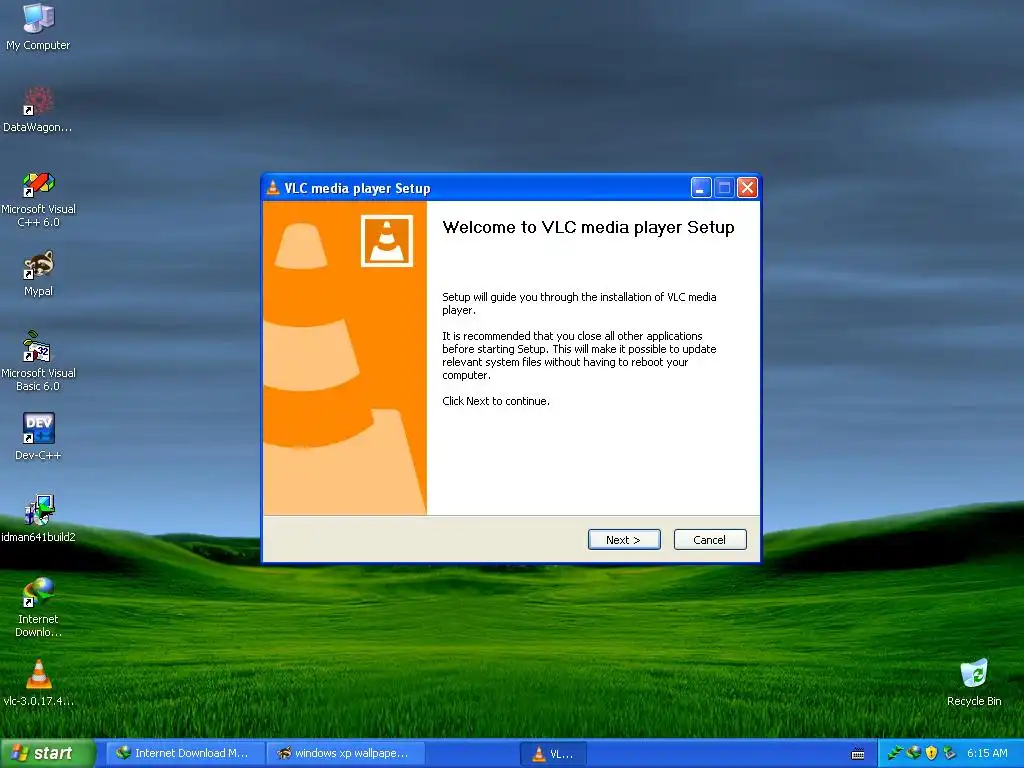
Task: Click the on-screen keyboard taskbar icon
Action: 858,754
